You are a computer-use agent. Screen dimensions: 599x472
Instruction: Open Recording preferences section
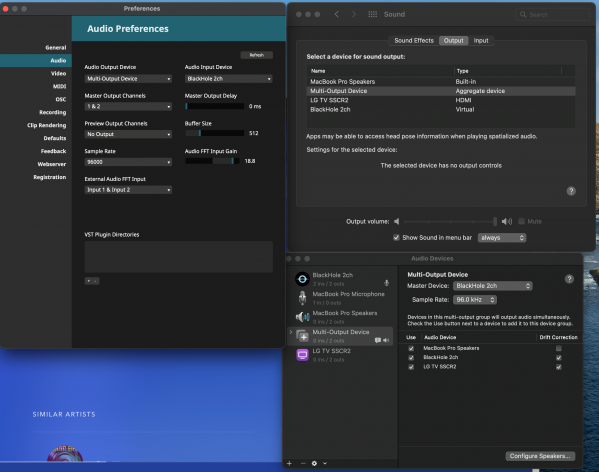(36, 112)
